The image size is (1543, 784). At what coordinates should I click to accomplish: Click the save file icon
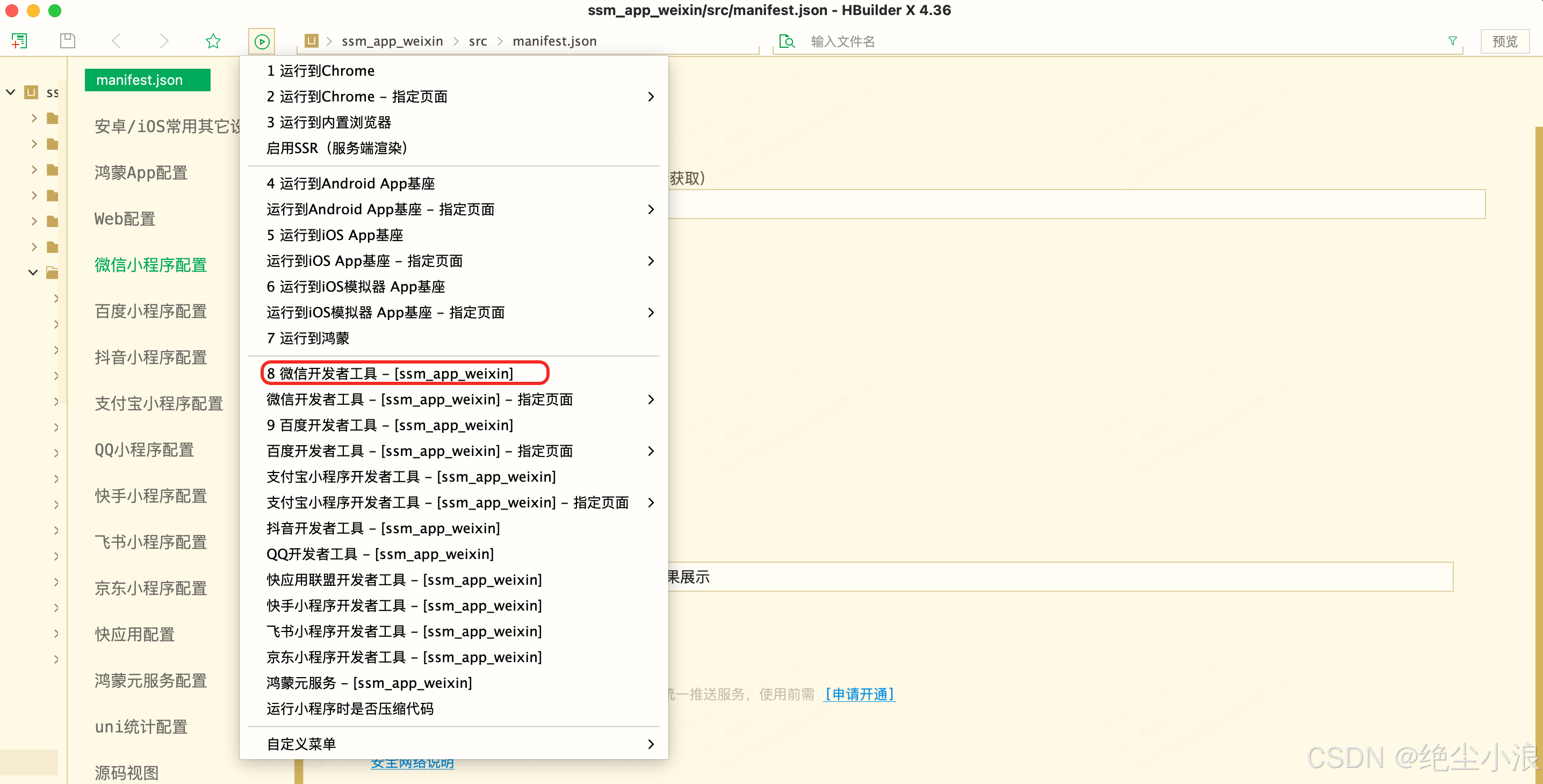pos(68,41)
